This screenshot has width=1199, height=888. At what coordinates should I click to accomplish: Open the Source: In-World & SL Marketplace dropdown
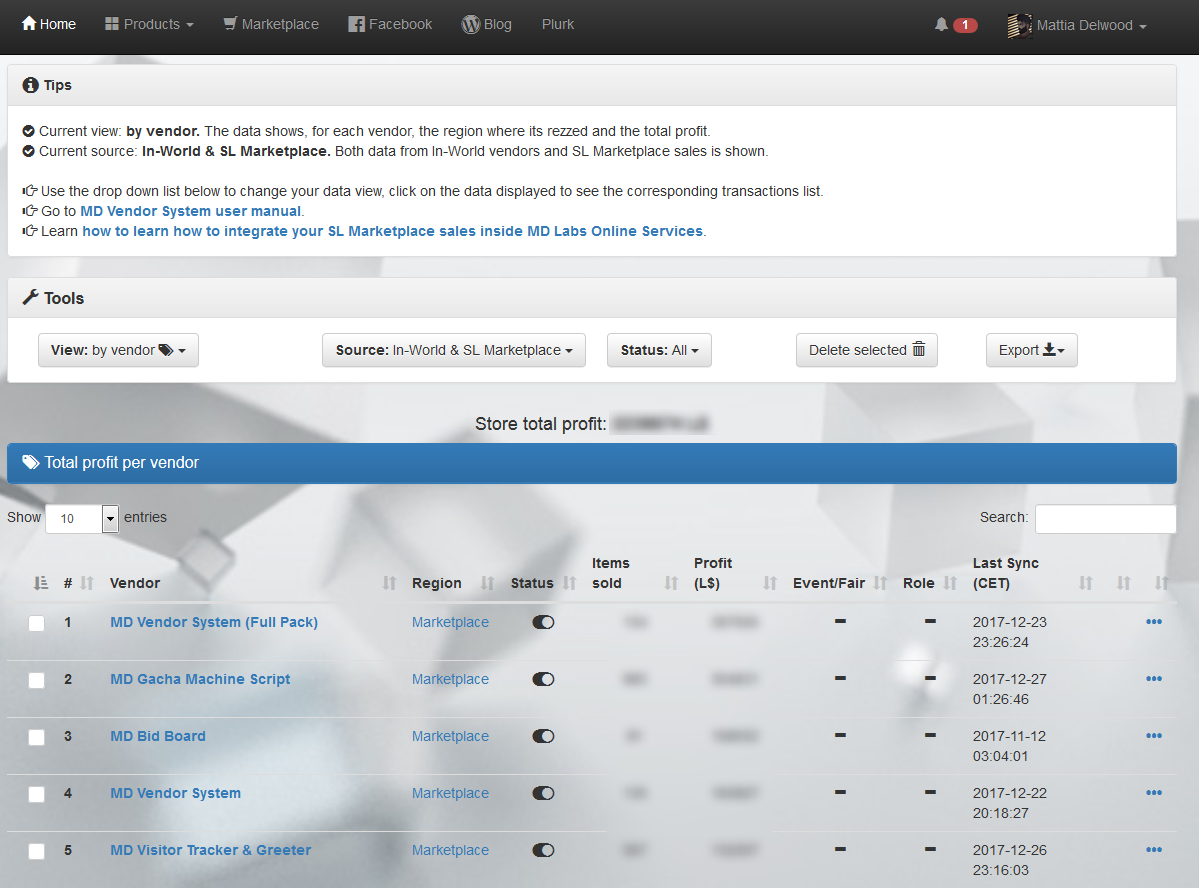point(454,350)
